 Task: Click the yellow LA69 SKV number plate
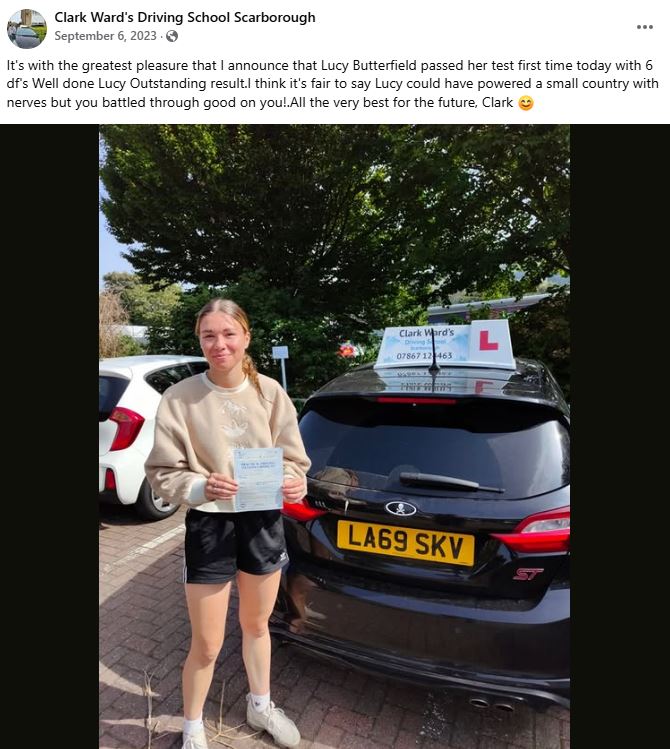click(x=405, y=543)
